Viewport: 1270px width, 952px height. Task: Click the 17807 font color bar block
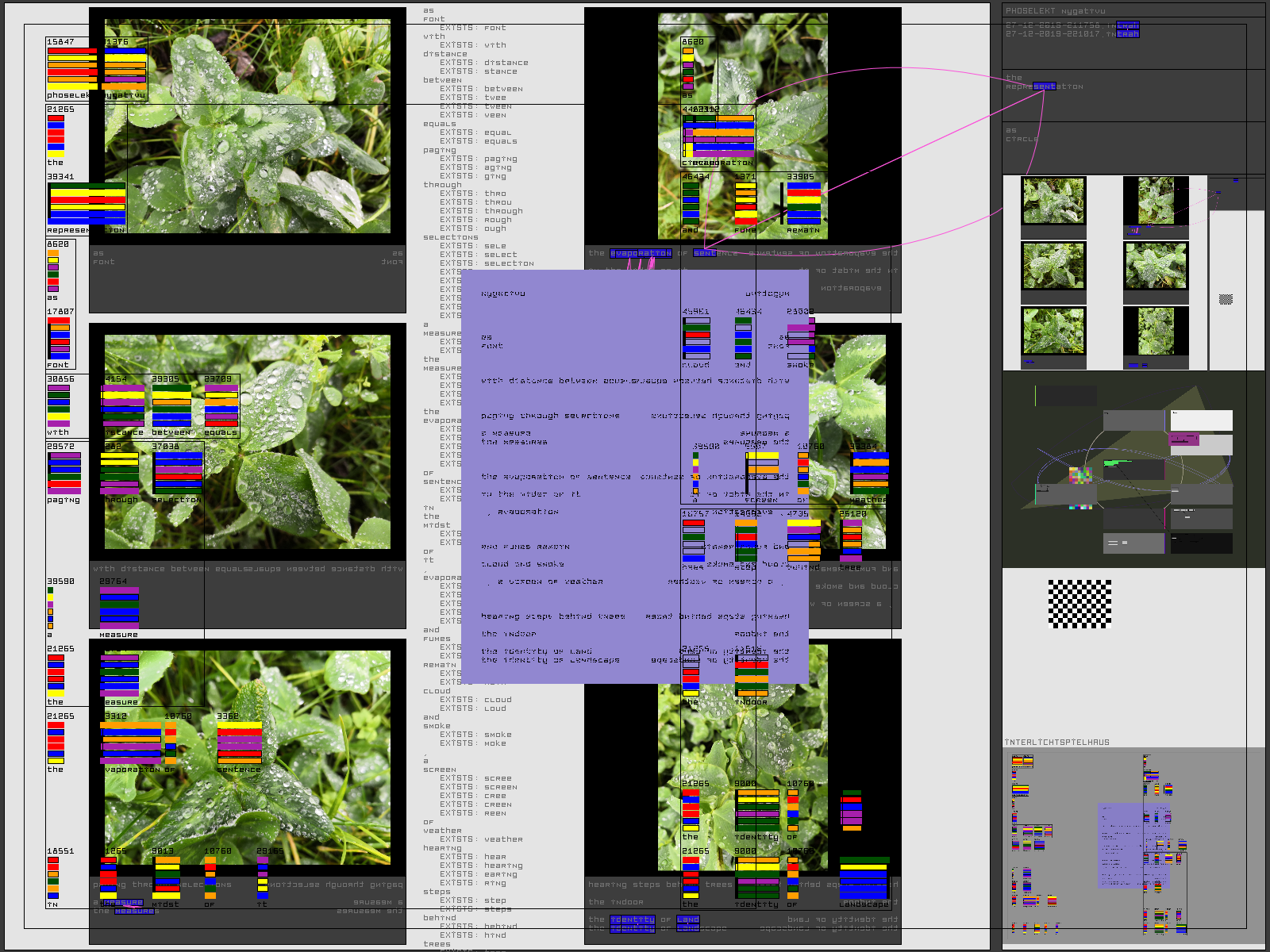[x=60, y=339]
